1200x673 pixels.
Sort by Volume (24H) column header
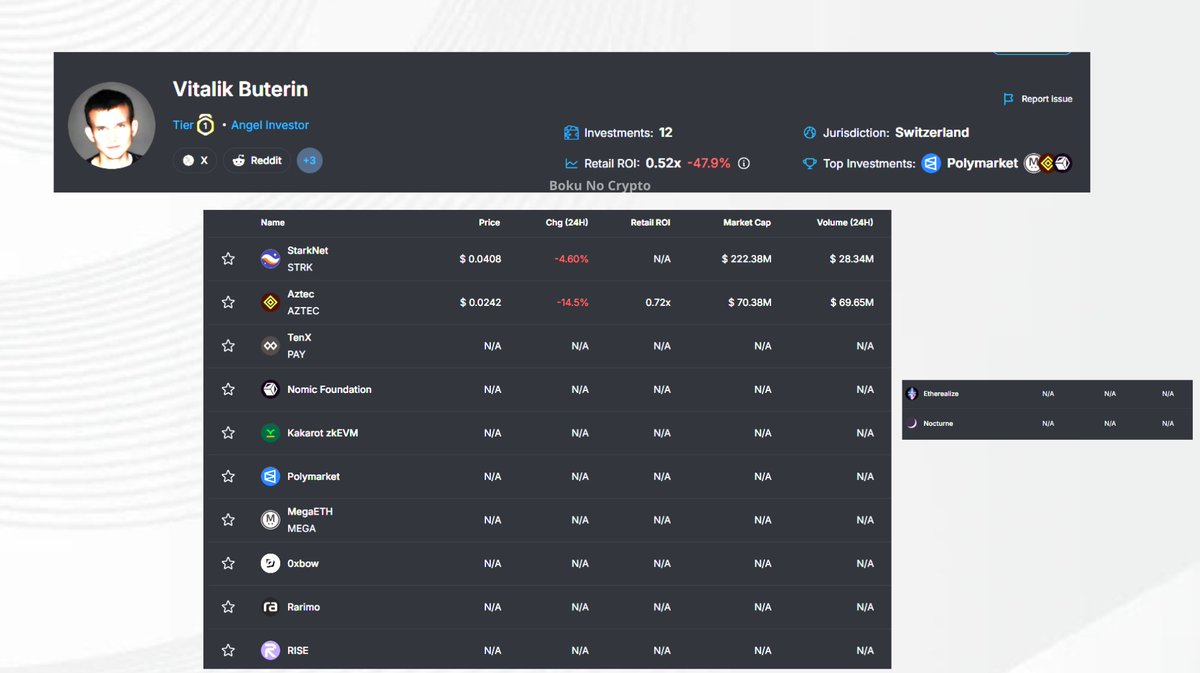[845, 222]
